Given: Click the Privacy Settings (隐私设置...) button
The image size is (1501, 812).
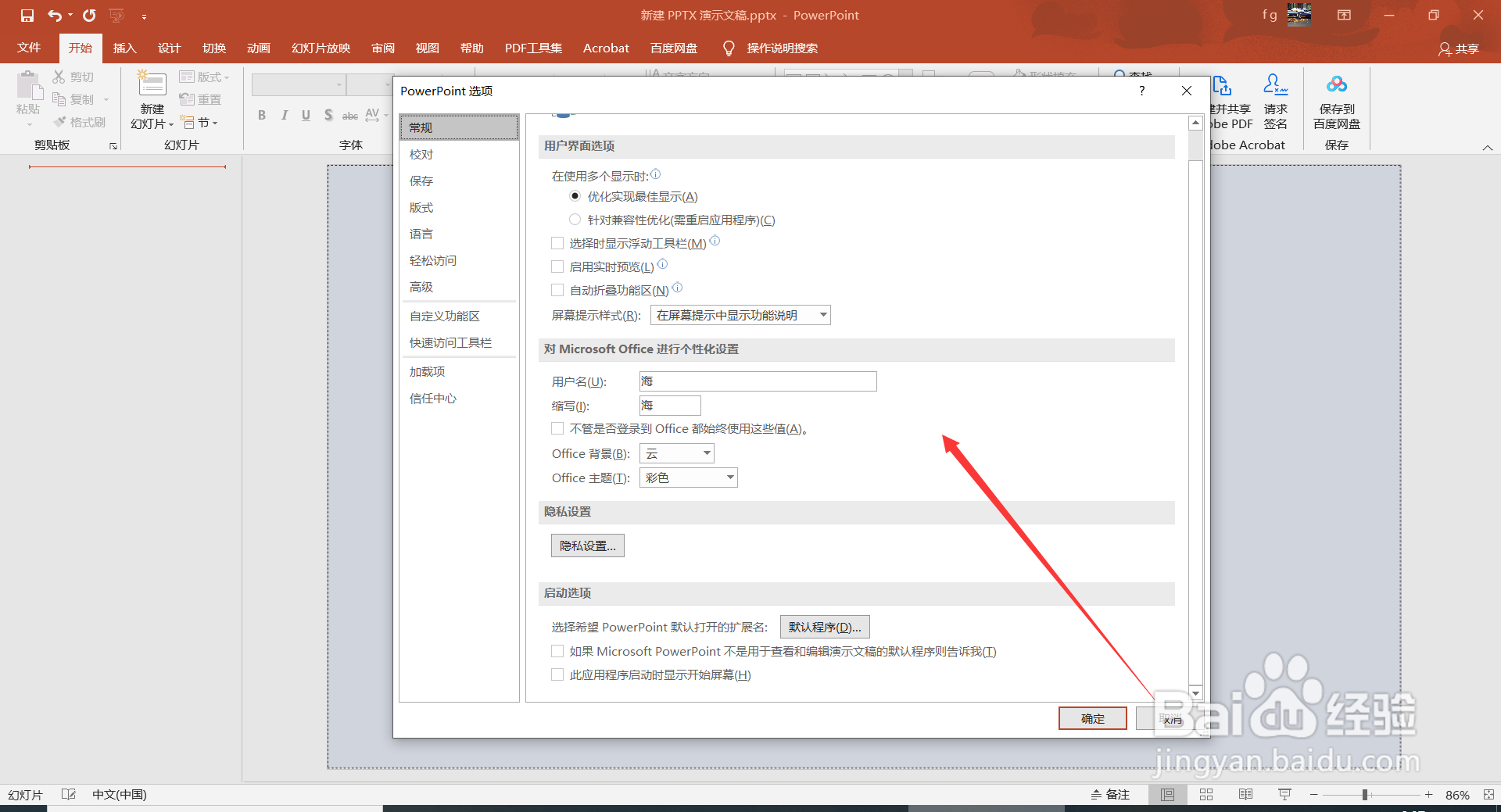Looking at the screenshot, I should coord(588,546).
